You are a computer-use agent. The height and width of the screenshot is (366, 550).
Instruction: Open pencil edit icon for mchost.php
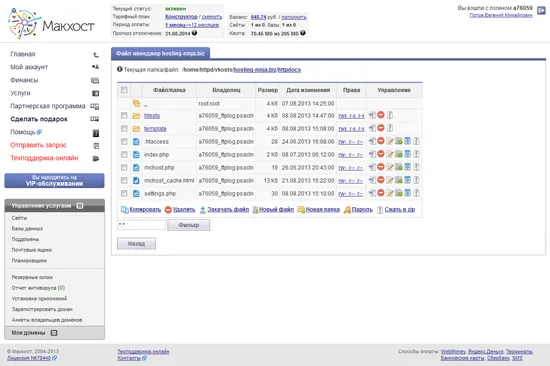click(x=390, y=167)
